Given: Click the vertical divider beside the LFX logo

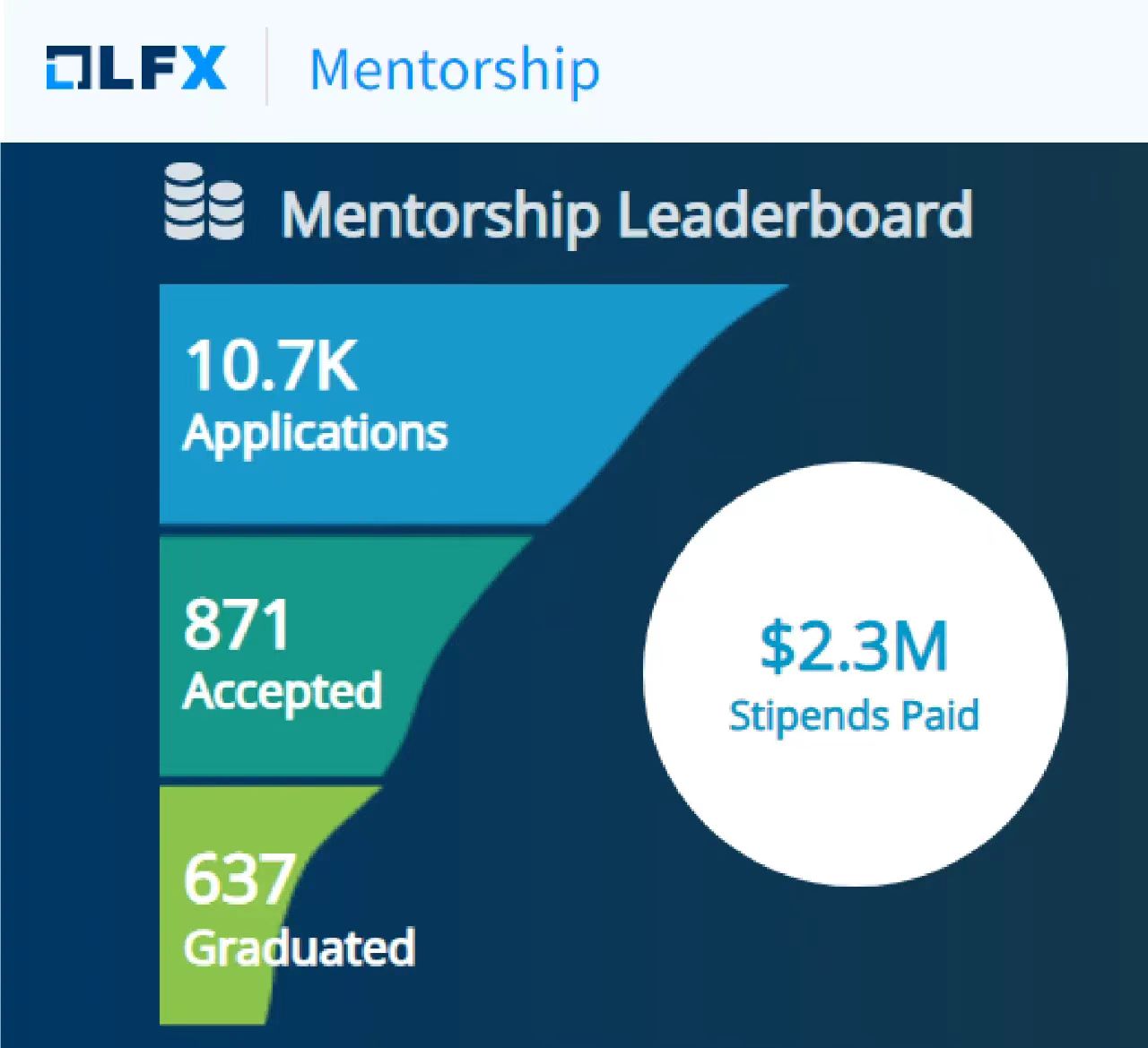Looking at the screenshot, I should tap(266, 67).
